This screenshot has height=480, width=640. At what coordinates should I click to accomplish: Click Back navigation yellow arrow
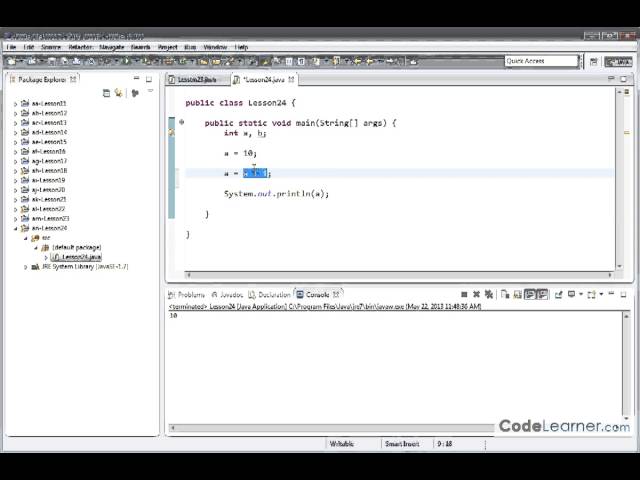370,61
